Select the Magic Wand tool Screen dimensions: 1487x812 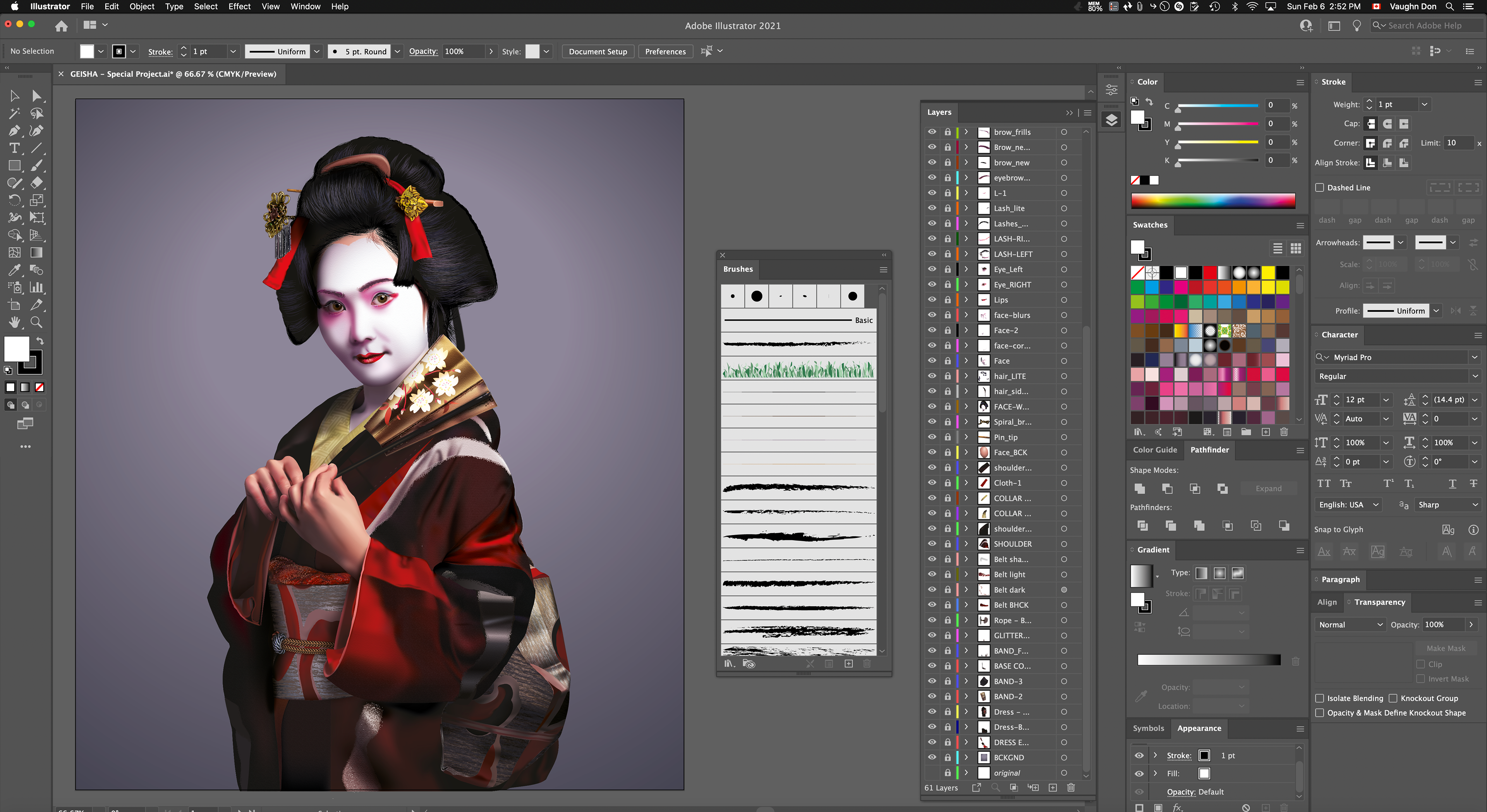pyautogui.click(x=15, y=113)
